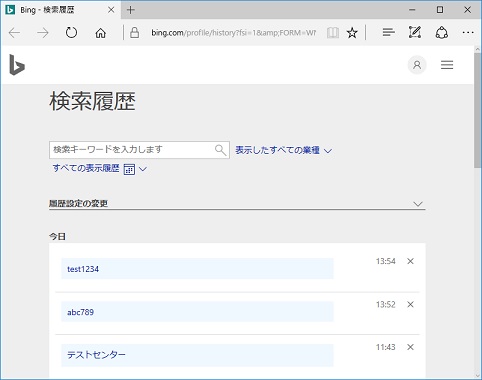This screenshot has height=380, width=482.
Task: Minimize the browser window
Action: point(412,10)
